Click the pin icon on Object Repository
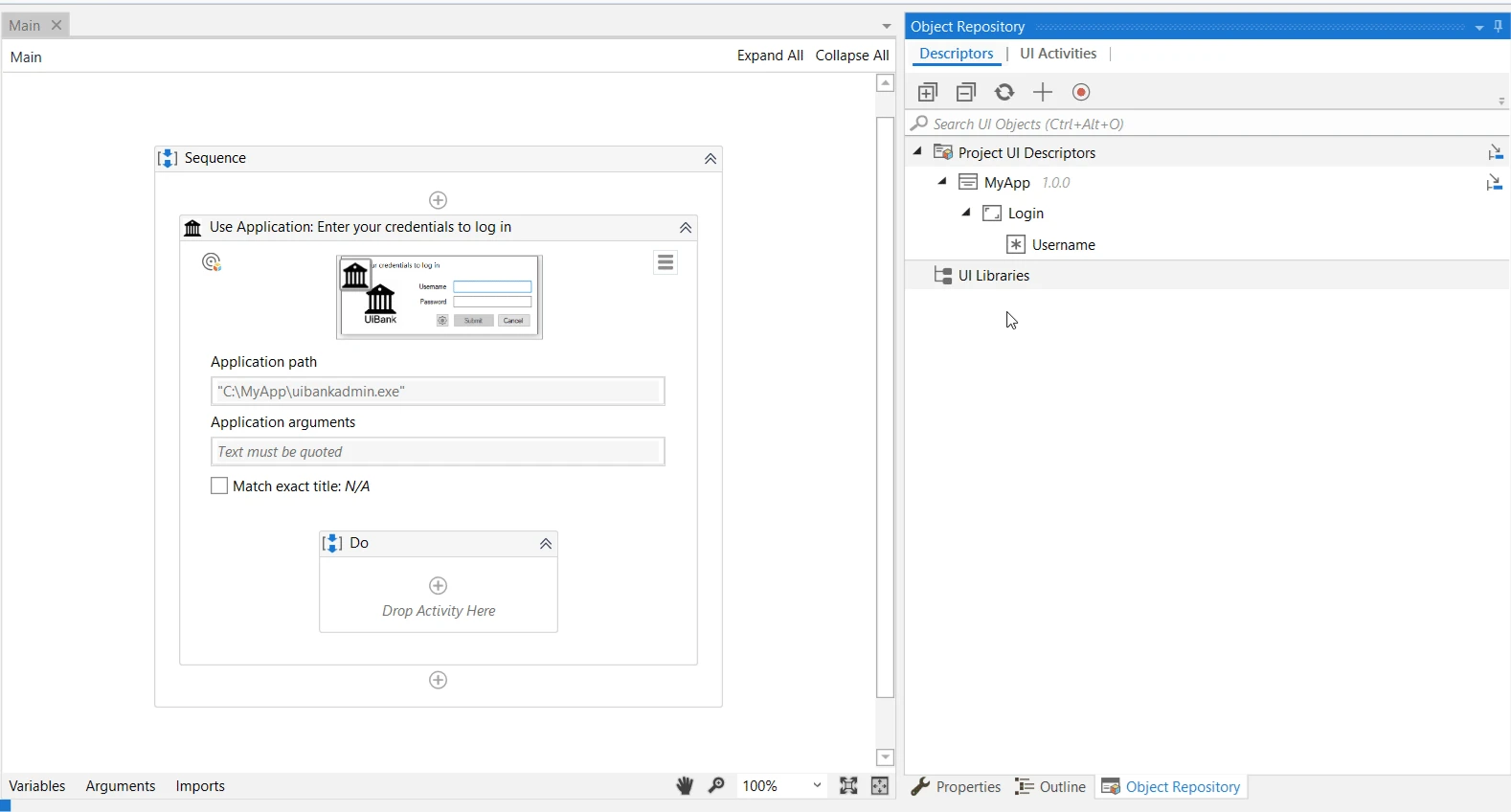 (x=1499, y=27)
